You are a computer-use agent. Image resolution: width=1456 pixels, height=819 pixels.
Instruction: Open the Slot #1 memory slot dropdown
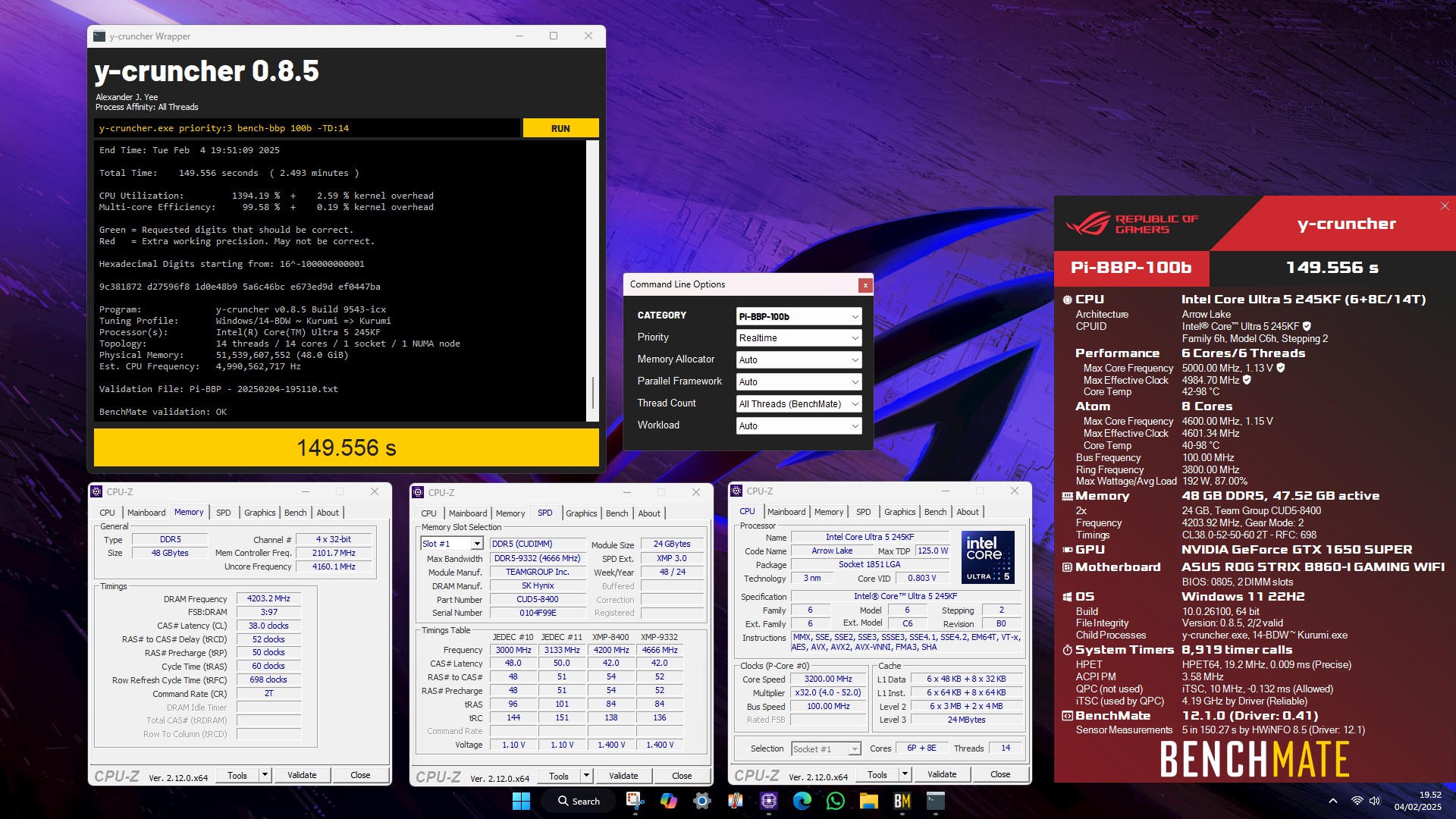click(452, 544)
